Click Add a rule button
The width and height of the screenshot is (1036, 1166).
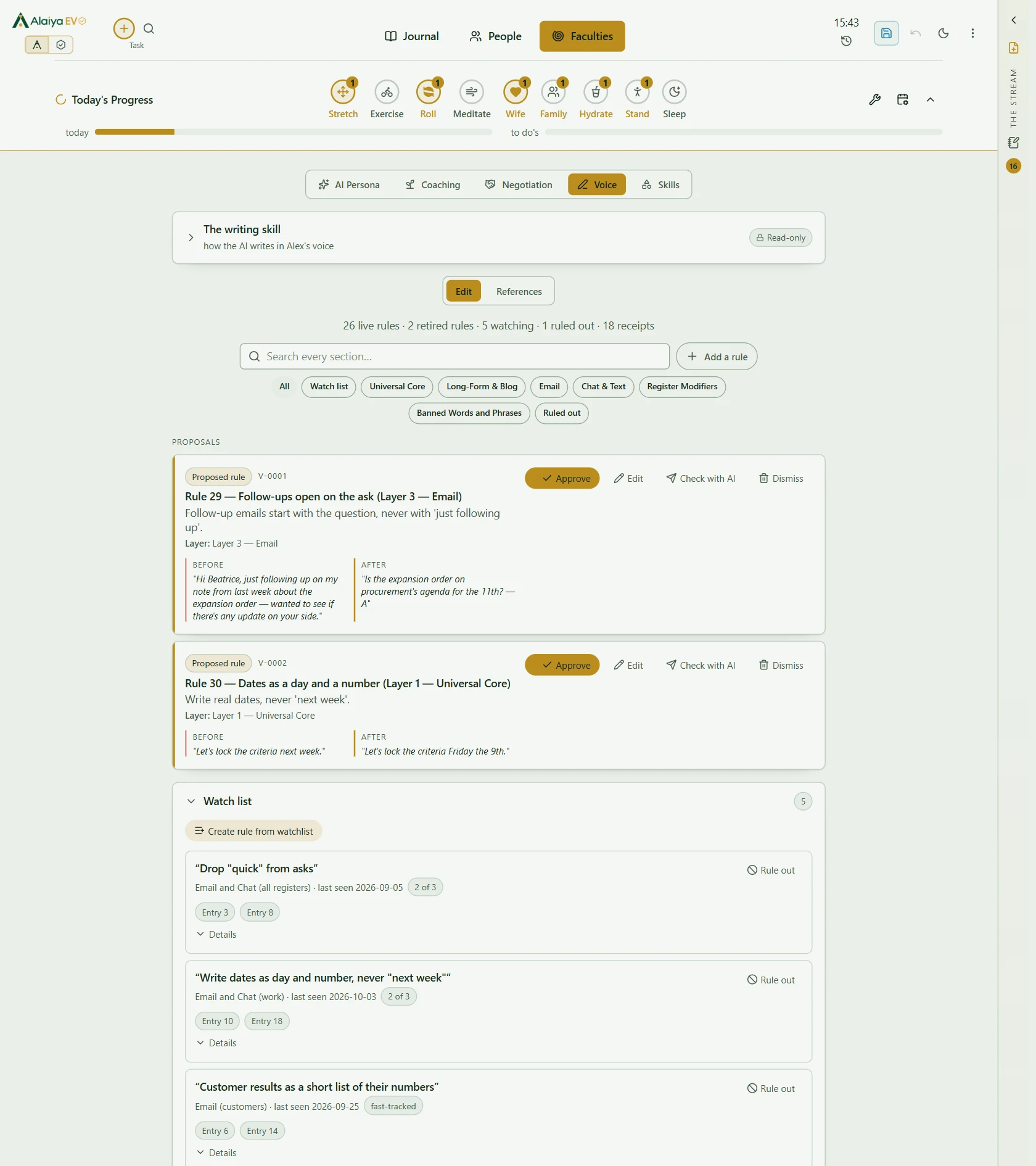pyautogui.click(x=717, y=357)
